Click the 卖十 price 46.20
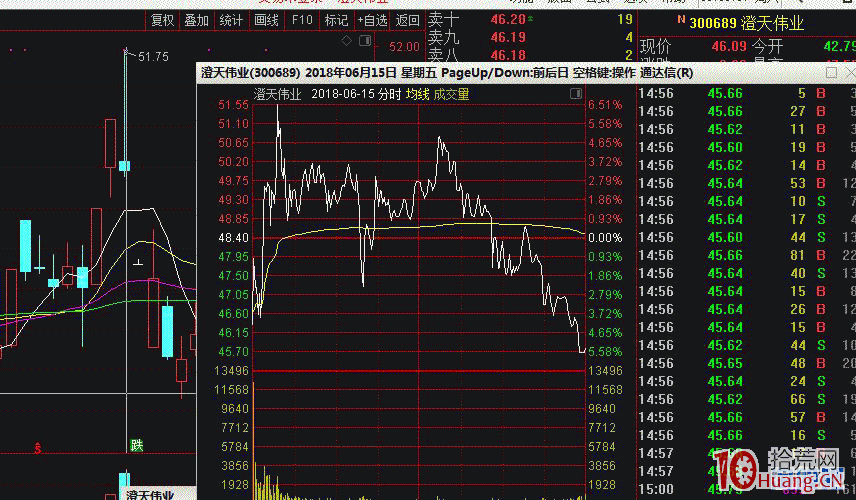856x500 pixels. 508,19
